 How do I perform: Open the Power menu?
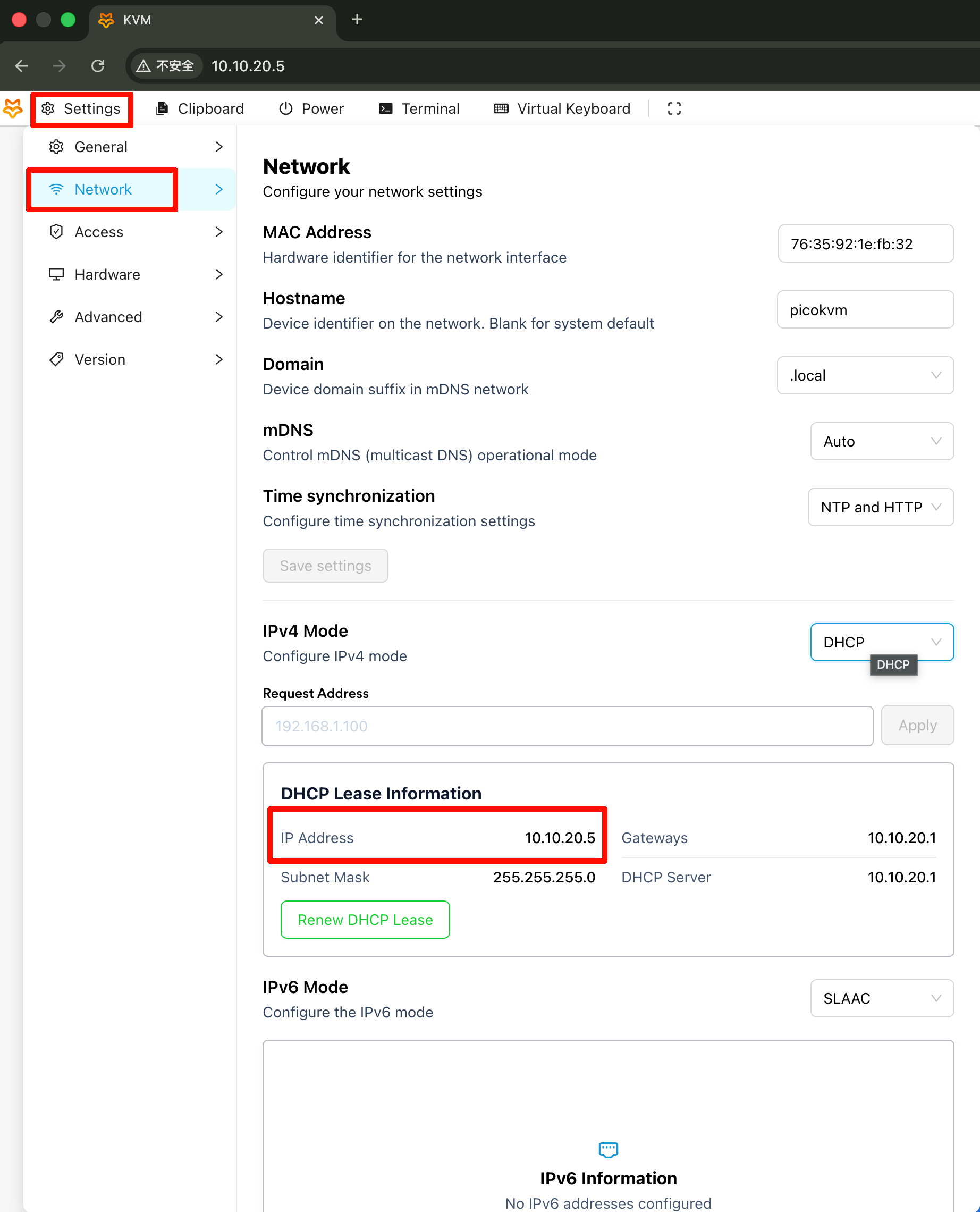[311, 108]
